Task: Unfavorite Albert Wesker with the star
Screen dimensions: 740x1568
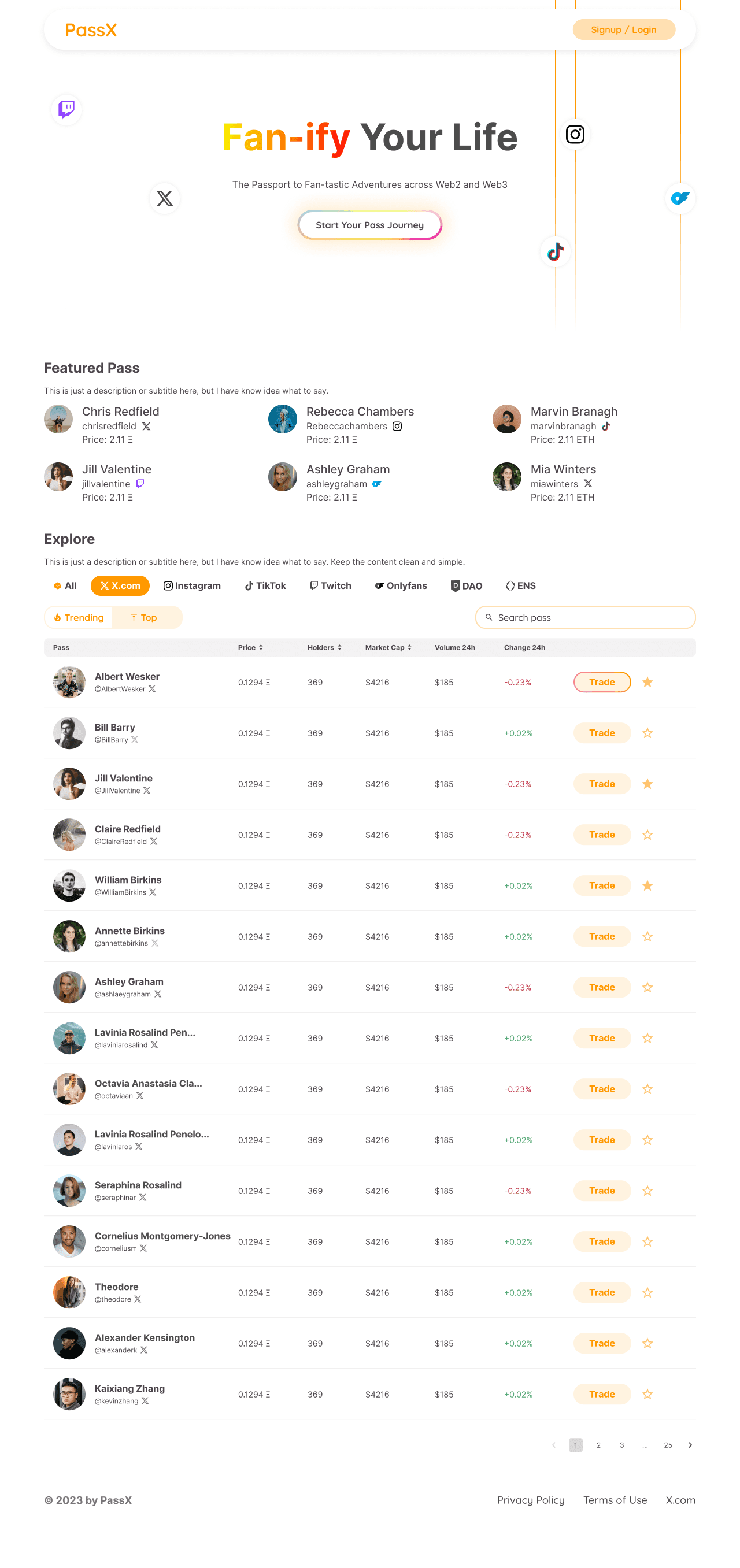Action: (647, 683)
